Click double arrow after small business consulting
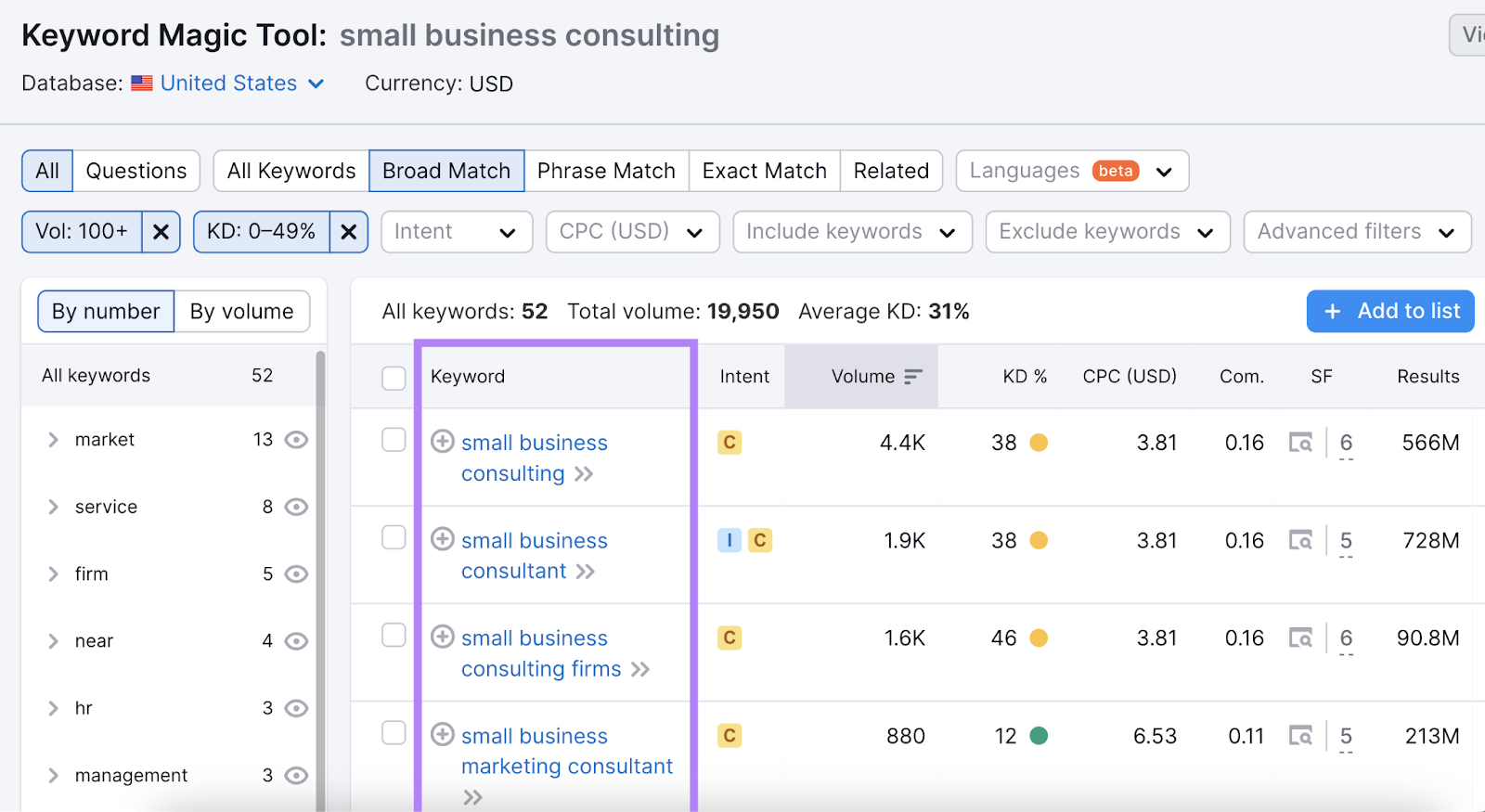 (584, 474)
